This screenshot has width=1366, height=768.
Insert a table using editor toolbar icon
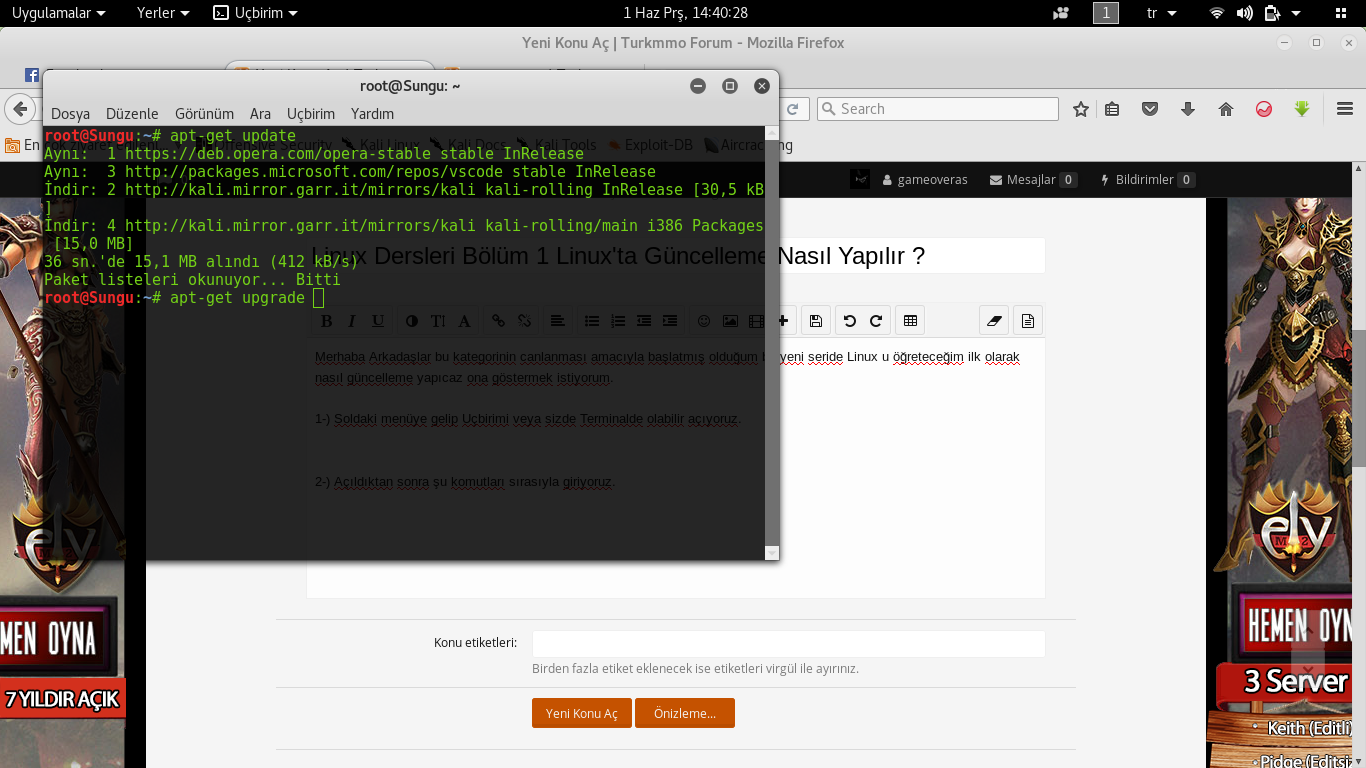(x=910, y=321)
